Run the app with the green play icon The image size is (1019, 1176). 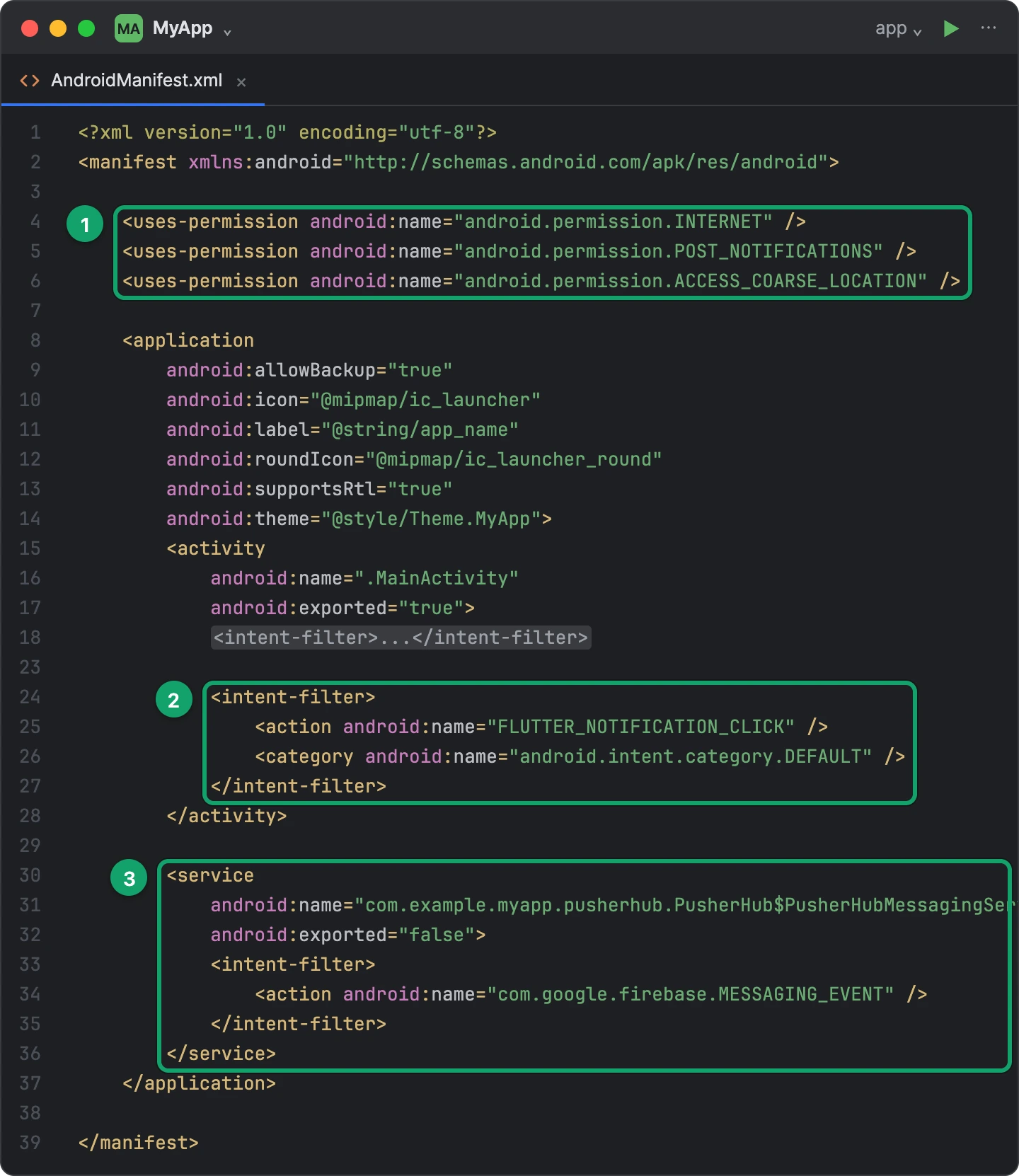[951, 29]
